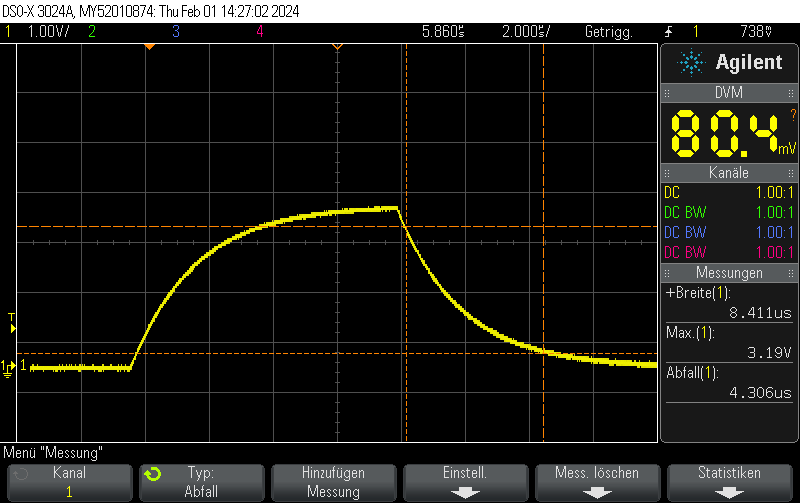Image resolution: width=800 pixels, height=503 pixels.
Task: Toggle channel 3 indicator in top bar
Action: (176, 32)
